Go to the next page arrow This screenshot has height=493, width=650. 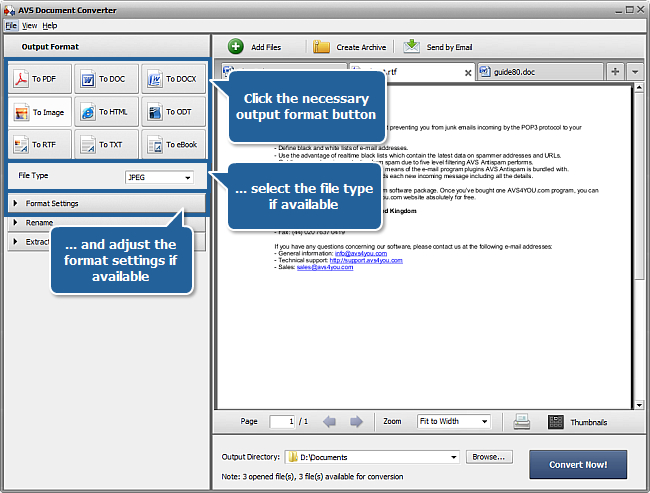356,422
